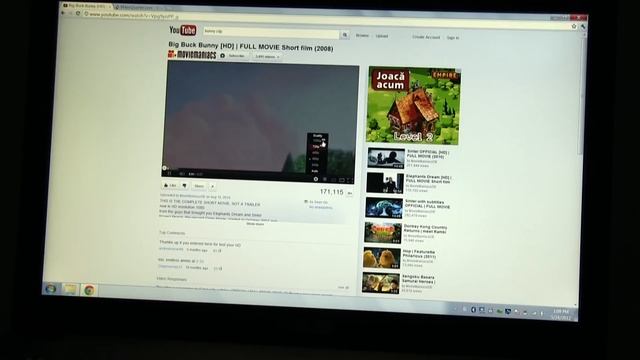The height and width of the screenshot is (360, 640).
Task: Open the moviemaniacs channel logo
Action: (192, 54)
